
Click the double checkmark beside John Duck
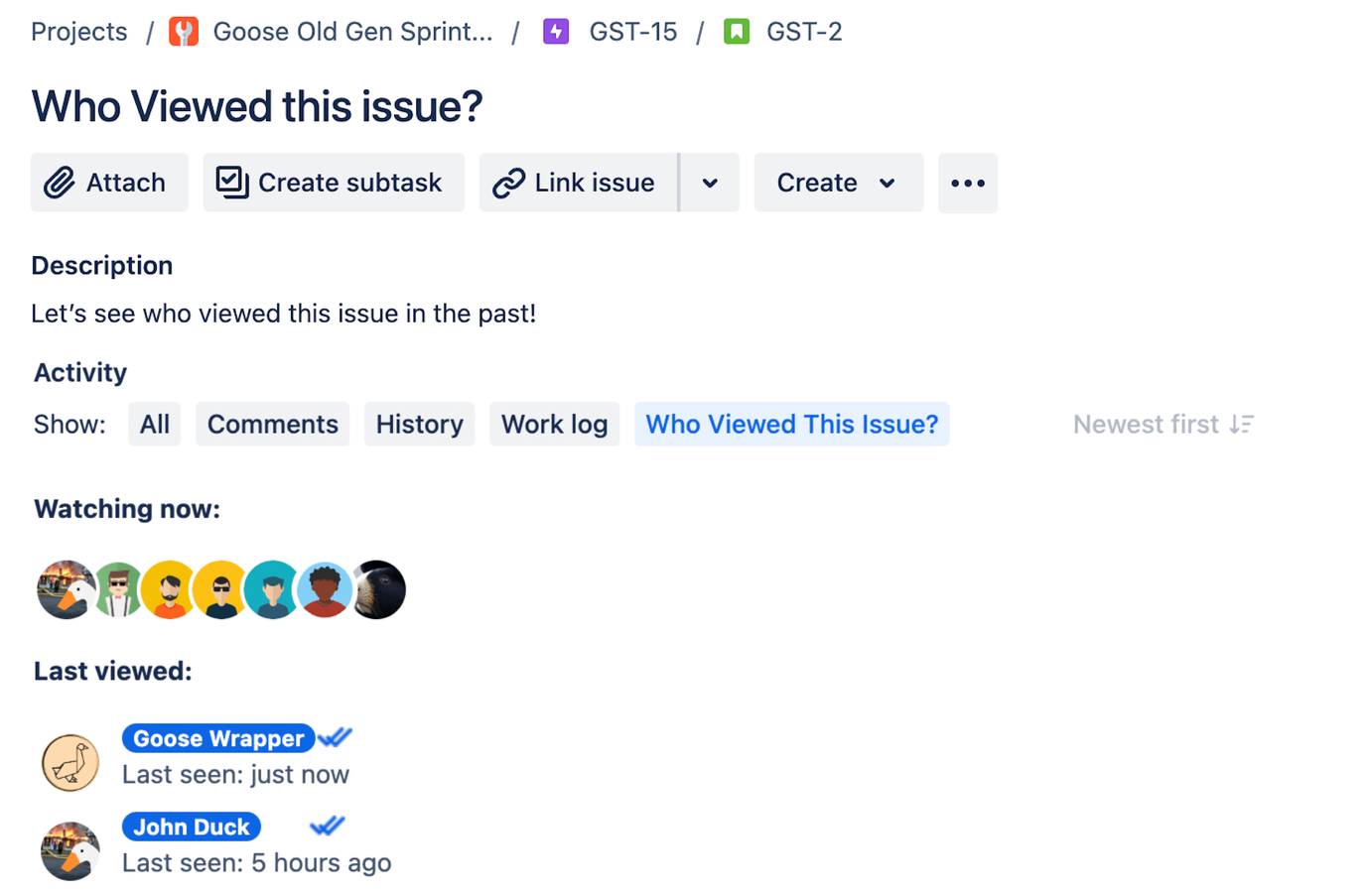point(327,826)
